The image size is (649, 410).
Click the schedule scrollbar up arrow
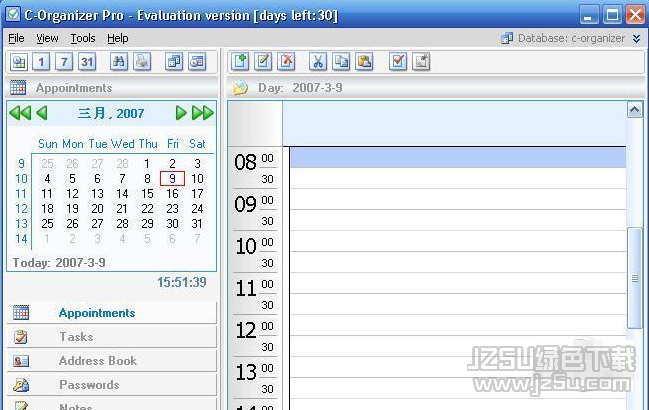coord(635,110)
